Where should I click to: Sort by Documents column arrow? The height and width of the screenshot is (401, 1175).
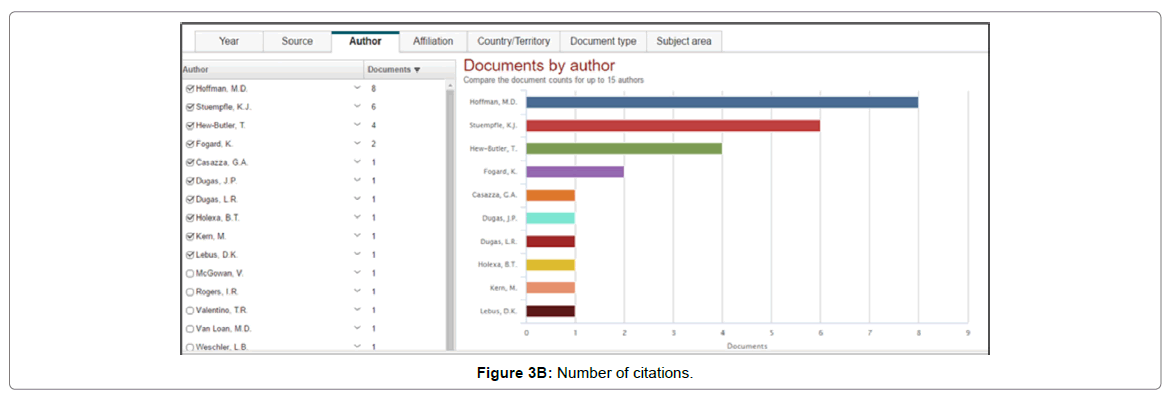pos(417,70)
